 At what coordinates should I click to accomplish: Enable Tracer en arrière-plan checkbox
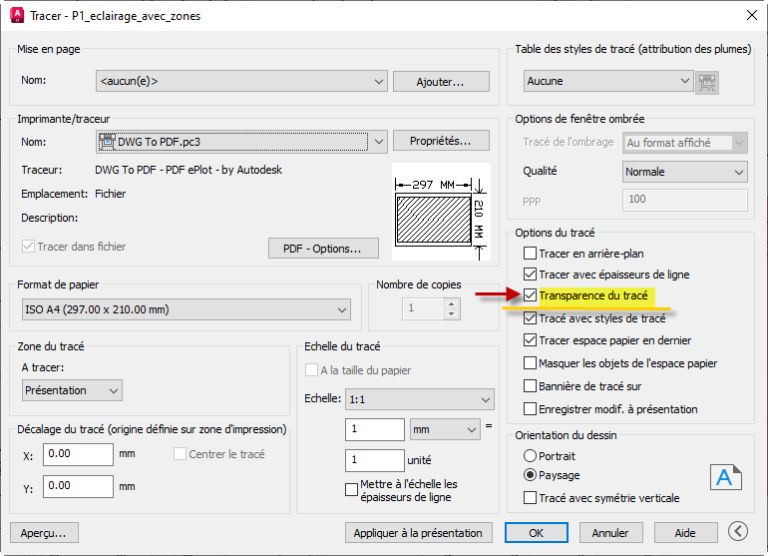(x=530, y=253)
